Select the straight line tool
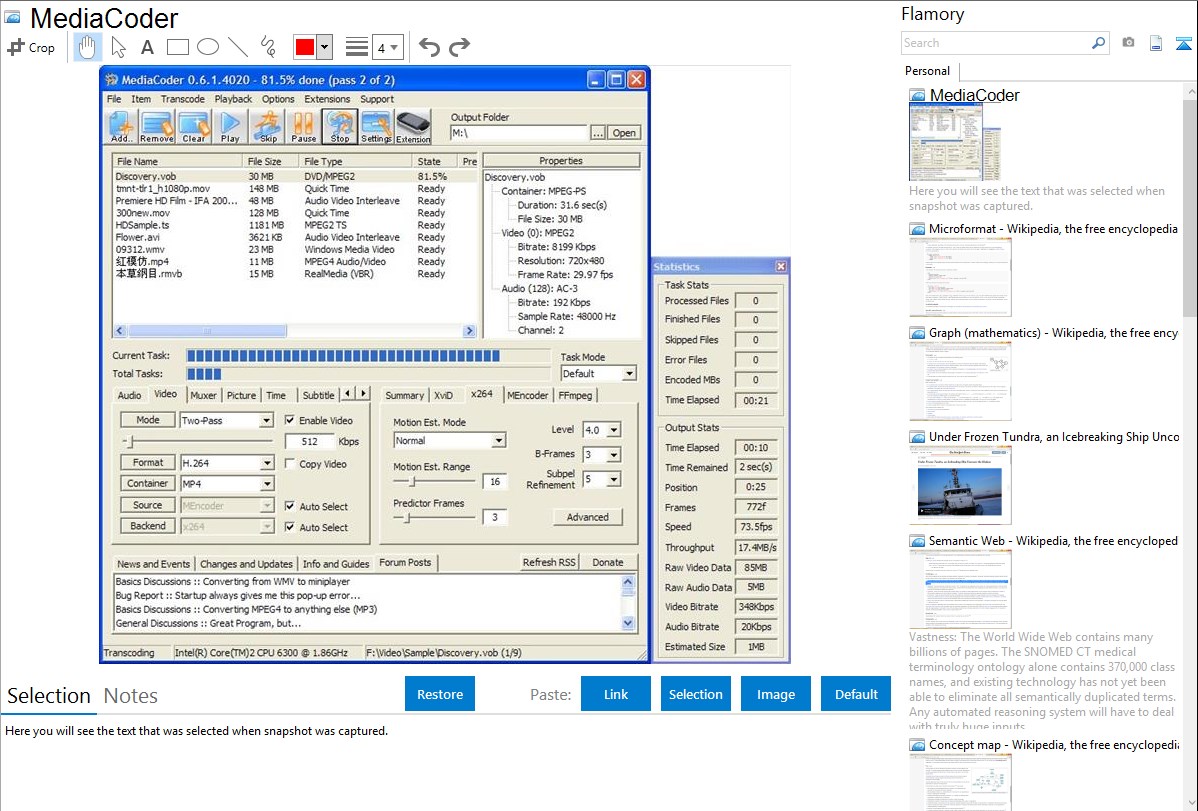Viewport: 1198px width, 811px height. point(238,47)
